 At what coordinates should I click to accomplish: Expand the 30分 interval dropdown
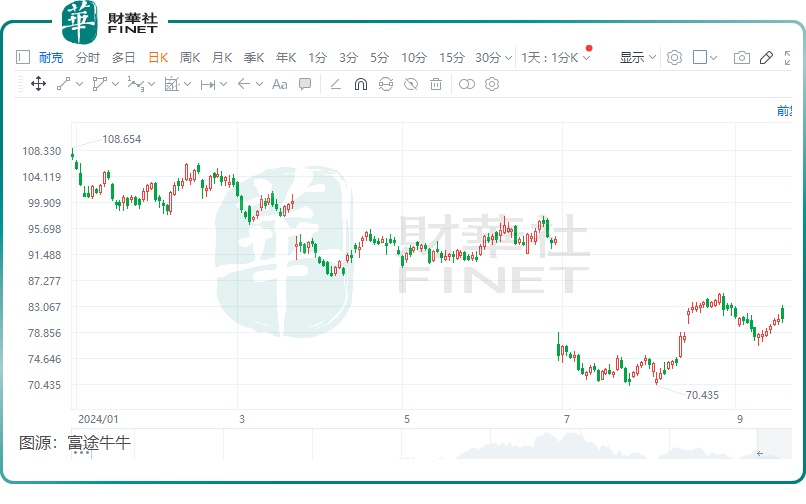(x=494, y=58)
